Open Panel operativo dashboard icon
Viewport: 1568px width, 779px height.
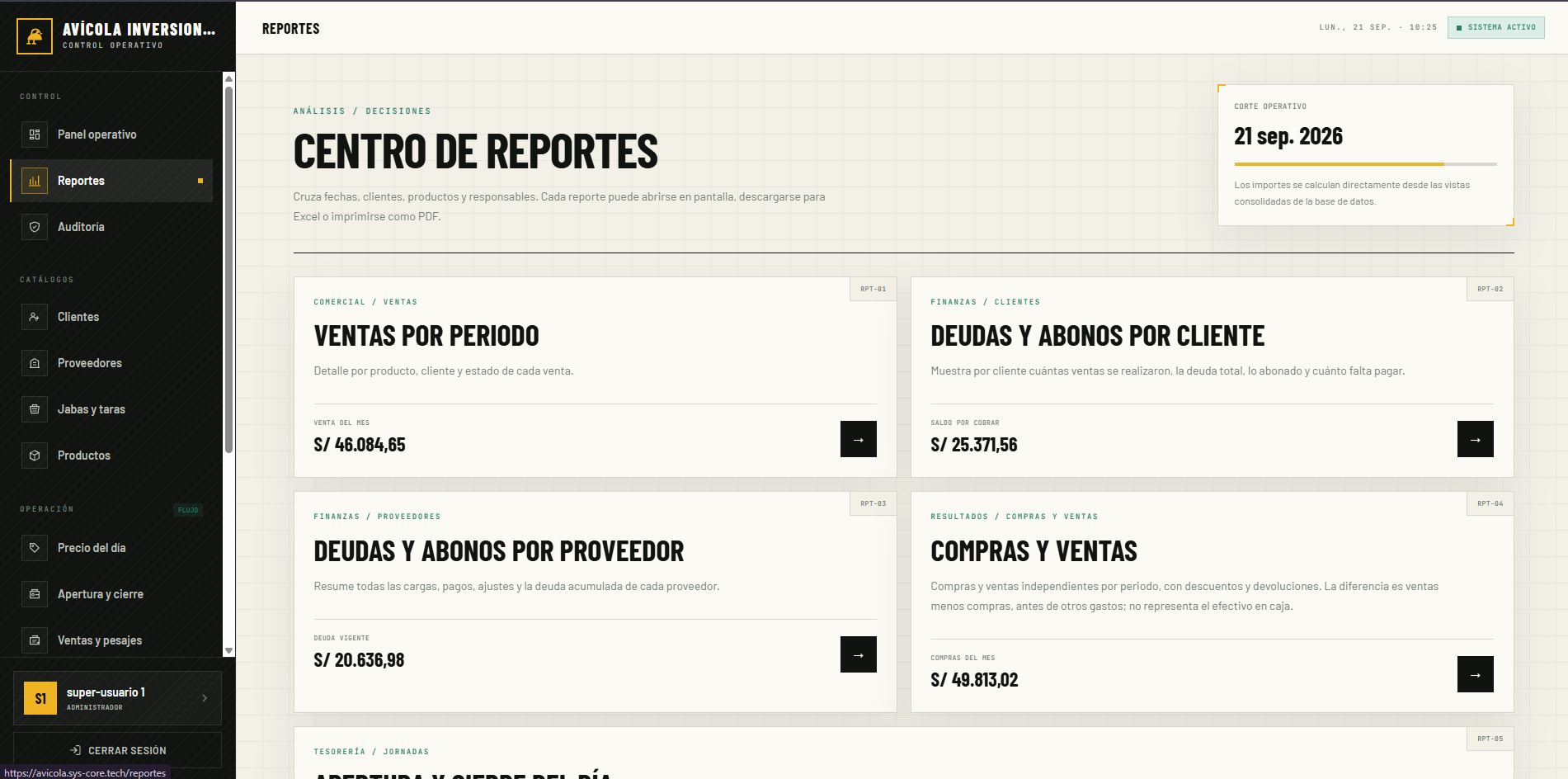pyautogui.click(x=35, y=135)
